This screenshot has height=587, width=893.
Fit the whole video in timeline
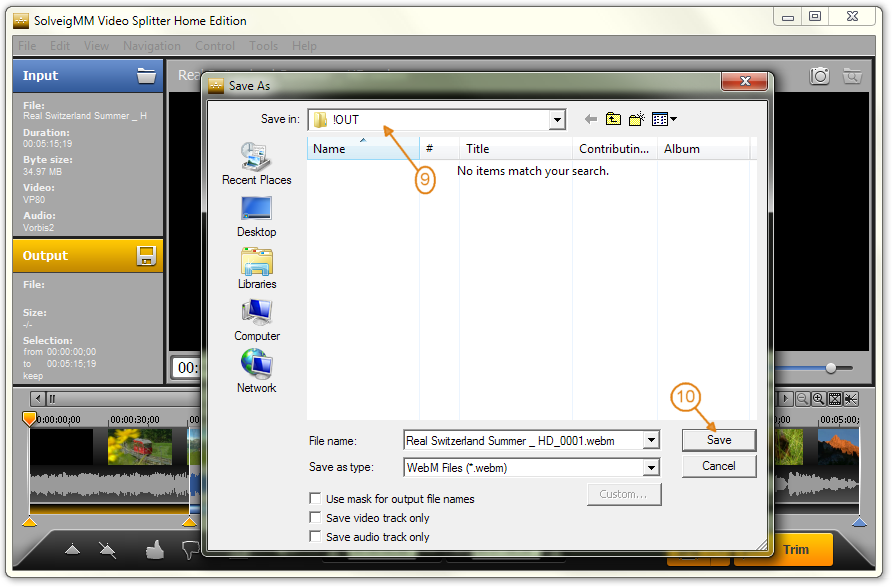pyautogui.click(x=835, y=399)
